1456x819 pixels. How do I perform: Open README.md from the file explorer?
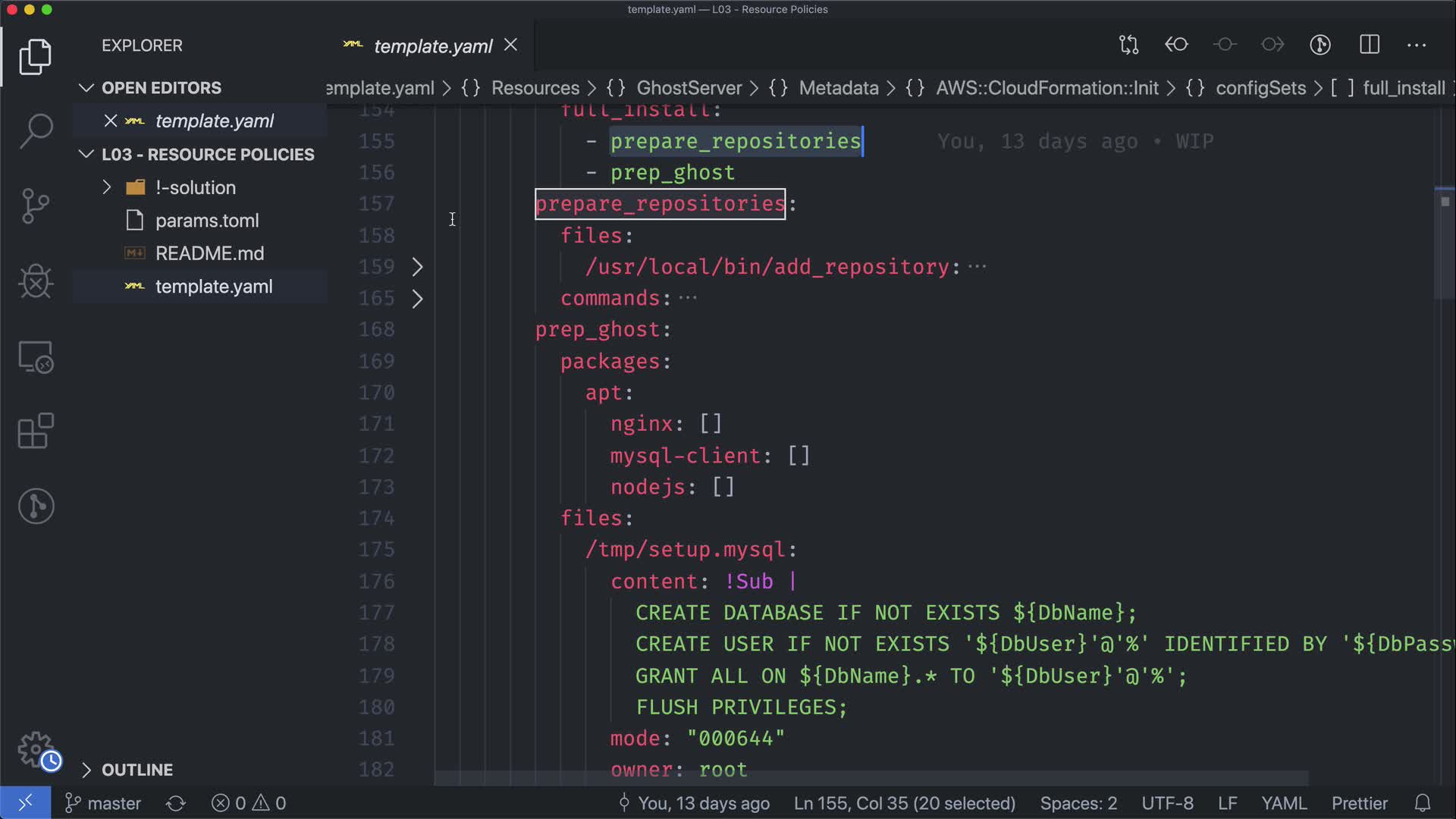(x=209, y=253)
